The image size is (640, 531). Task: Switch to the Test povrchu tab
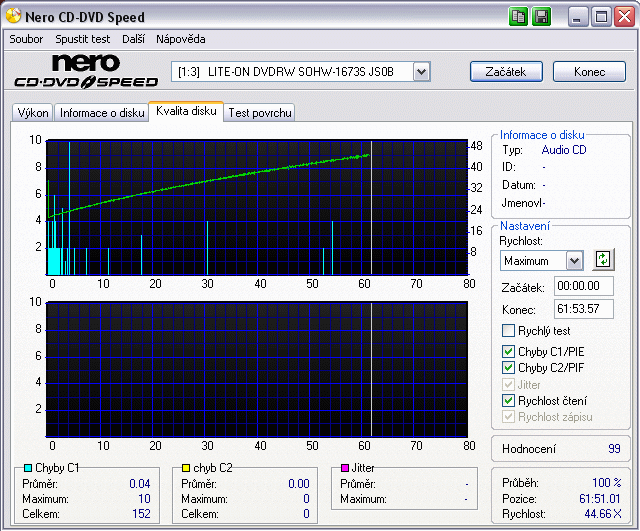click(260, 113)
